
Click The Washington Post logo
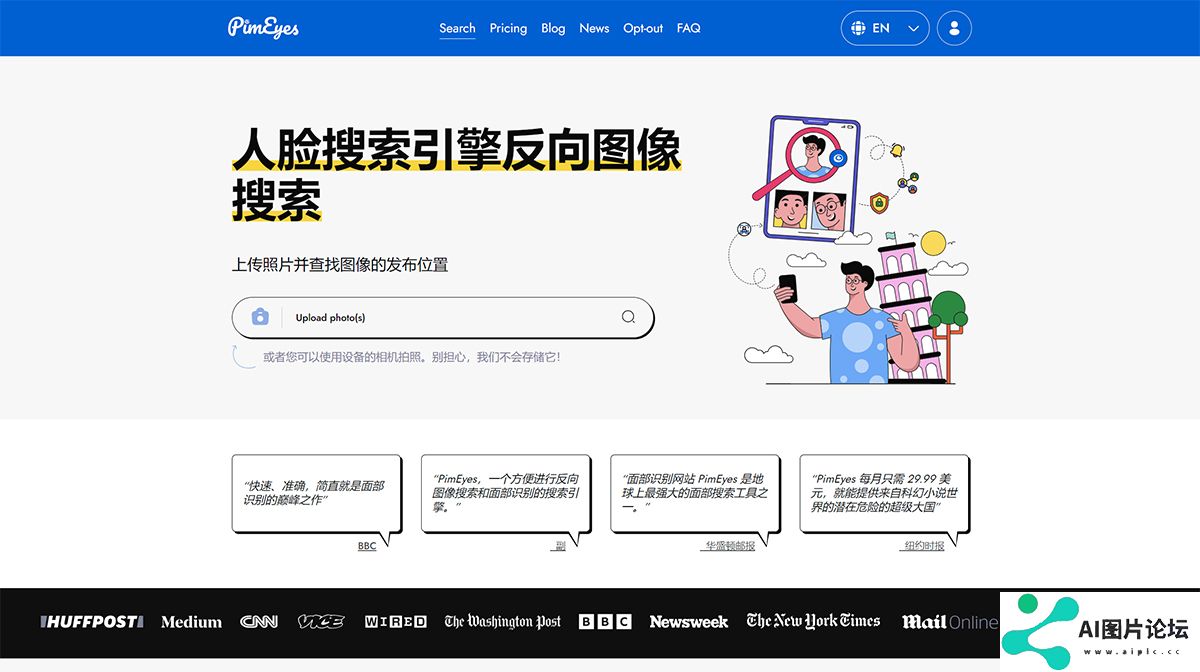[503, 622]
